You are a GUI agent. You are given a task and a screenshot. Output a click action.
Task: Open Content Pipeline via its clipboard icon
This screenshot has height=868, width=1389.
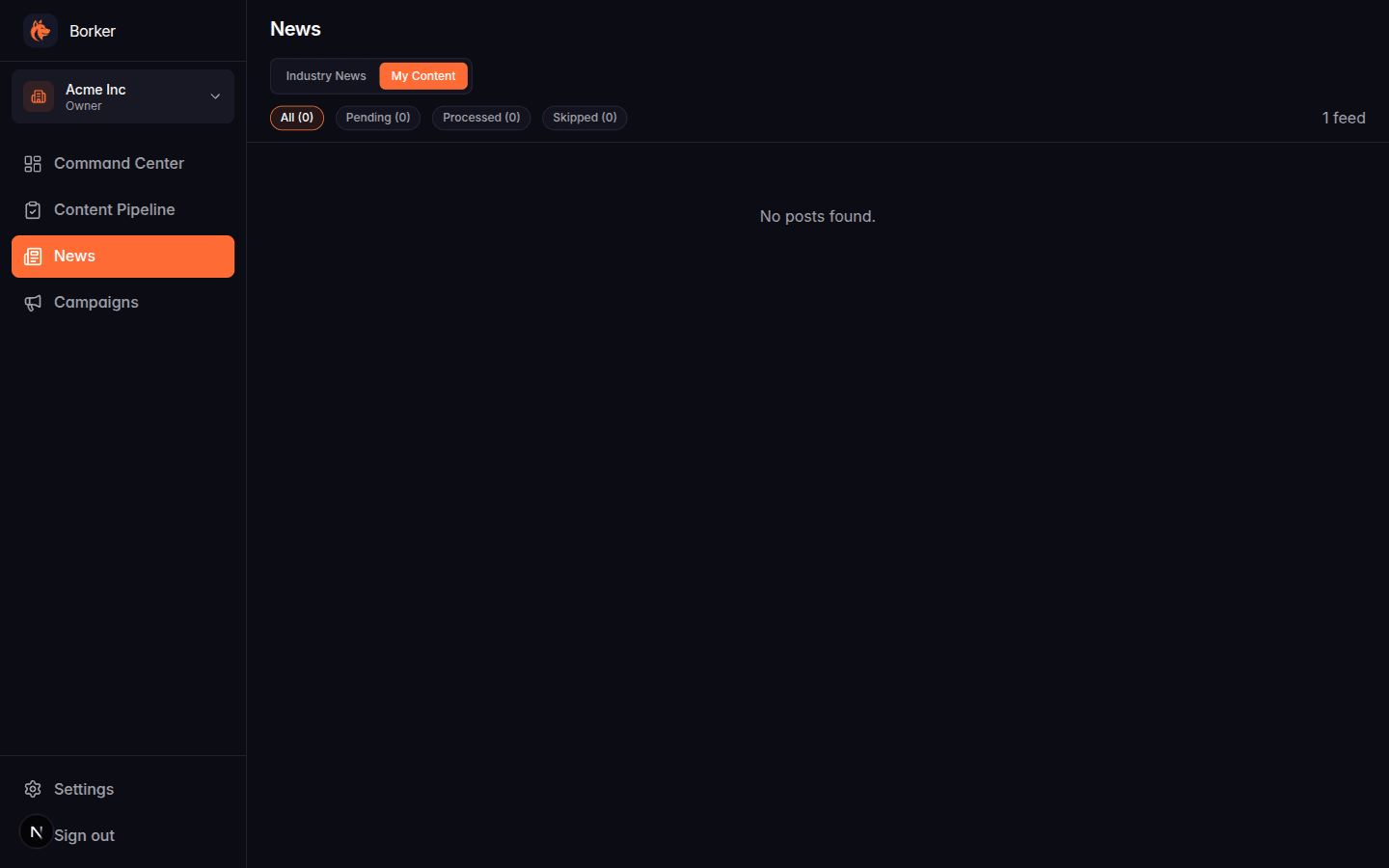coord(32,209)
